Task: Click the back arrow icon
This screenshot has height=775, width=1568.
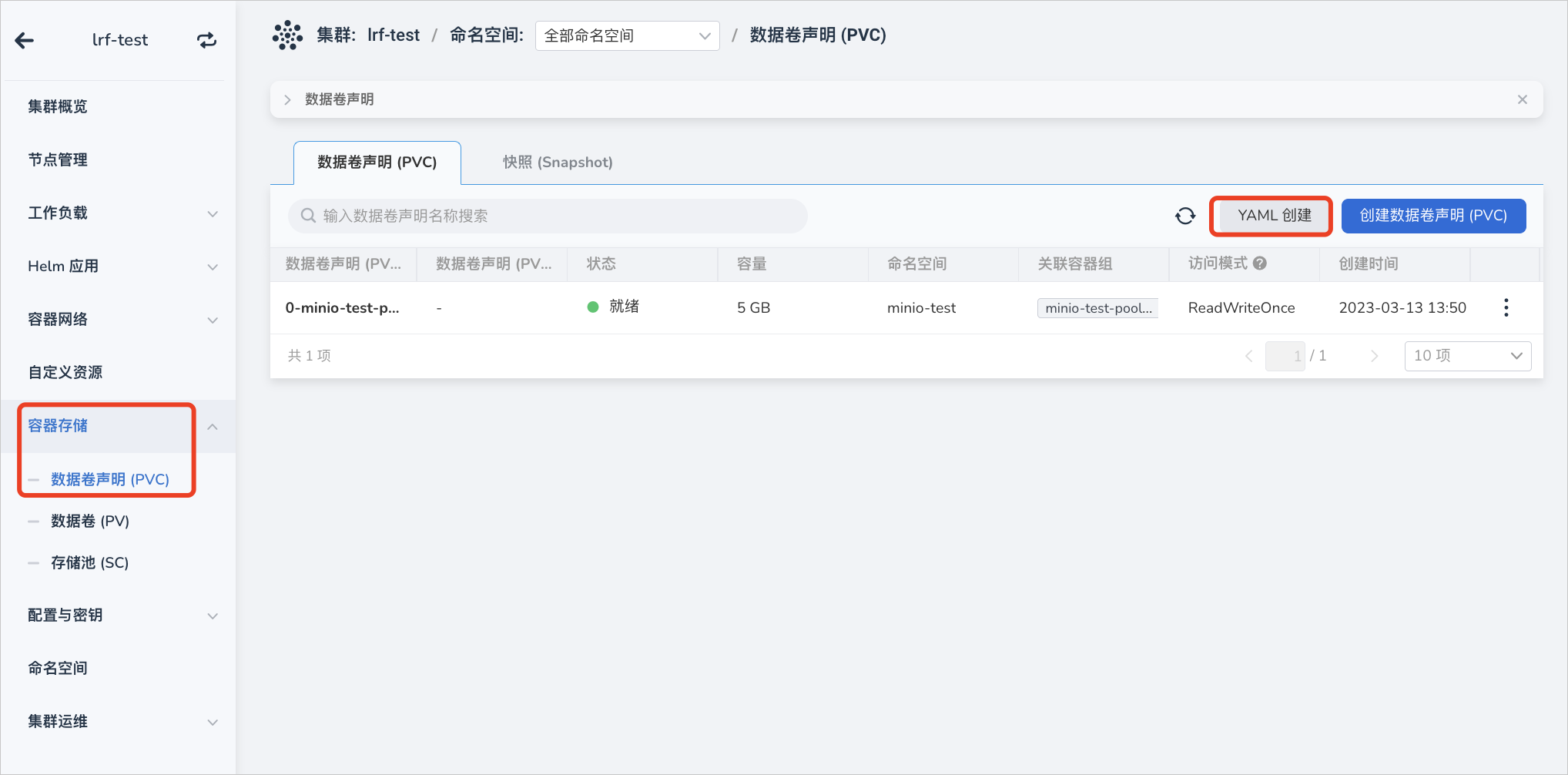Action: click(25, 40)
